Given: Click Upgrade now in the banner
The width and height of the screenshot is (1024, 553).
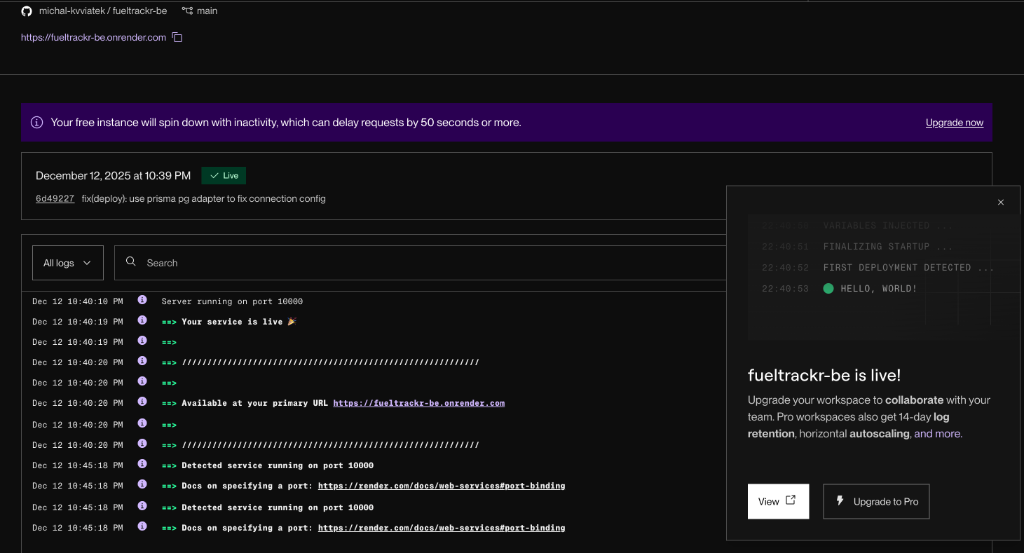Looking at the screenshot, I should pyautogui.click(x=954, y=122).
